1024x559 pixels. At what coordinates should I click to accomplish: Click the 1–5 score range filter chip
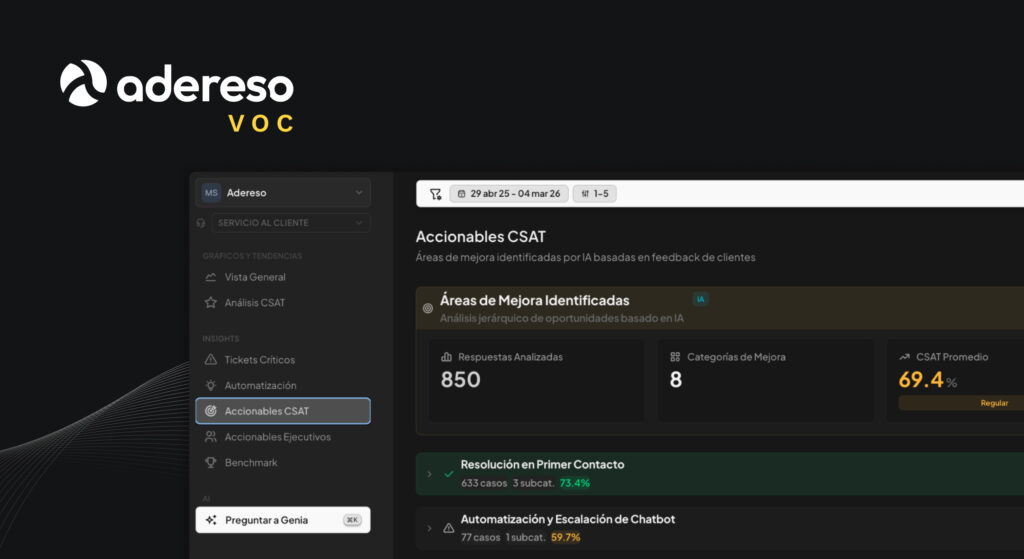(x=597, y=194)
